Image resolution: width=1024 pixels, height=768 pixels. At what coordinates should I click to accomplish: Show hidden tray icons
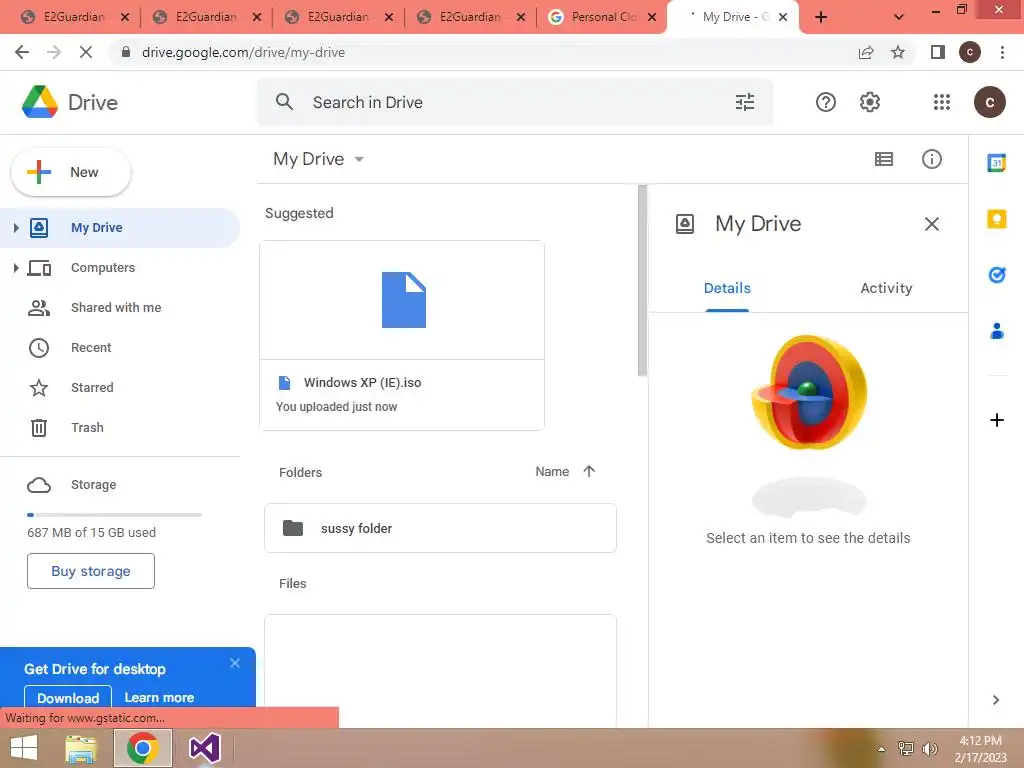point(882,749)
